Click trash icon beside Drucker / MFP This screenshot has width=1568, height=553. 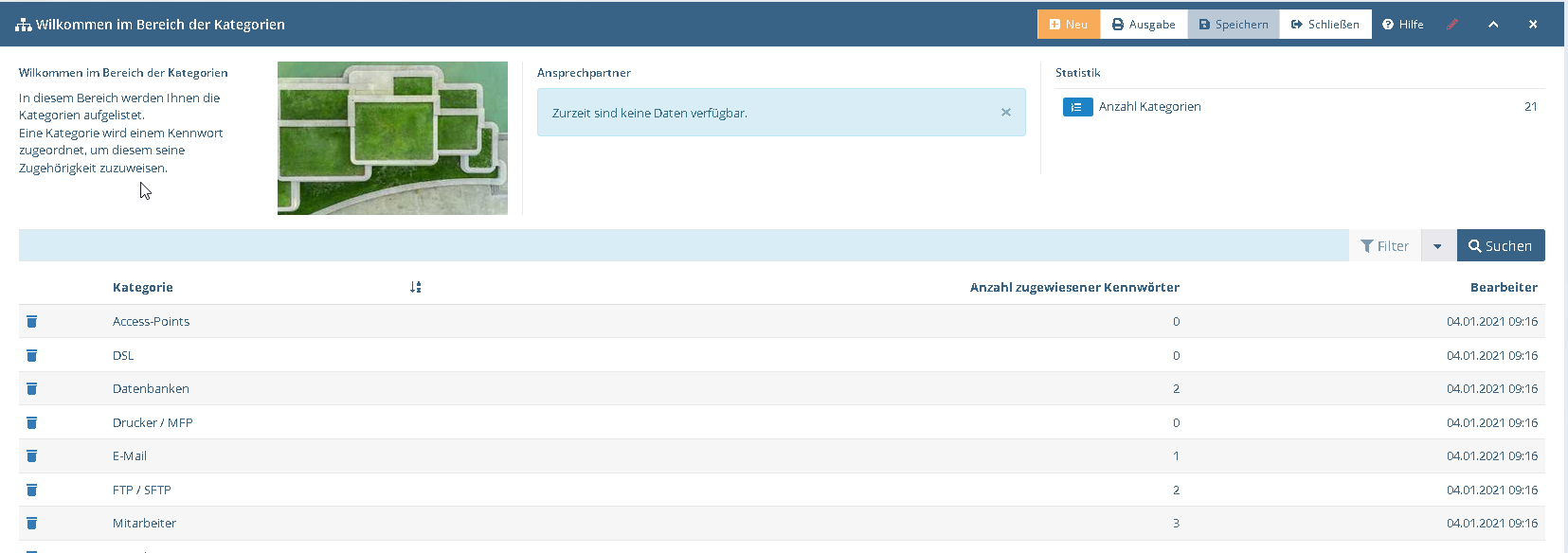[31, 423]
